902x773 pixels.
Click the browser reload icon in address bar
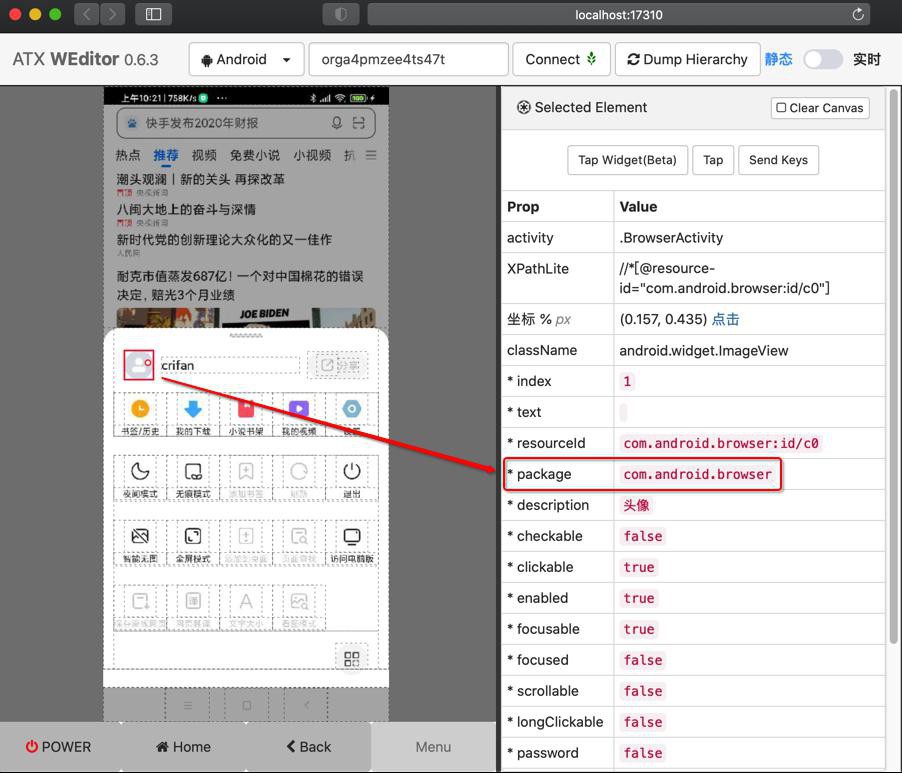click(x=858, y=14)
